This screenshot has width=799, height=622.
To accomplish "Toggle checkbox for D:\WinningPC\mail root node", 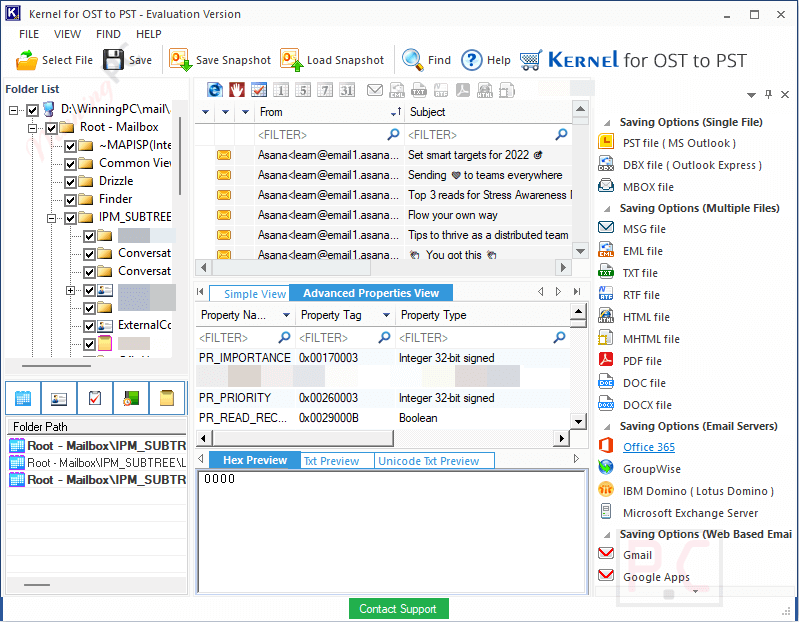I will click(x=33, y=110).
